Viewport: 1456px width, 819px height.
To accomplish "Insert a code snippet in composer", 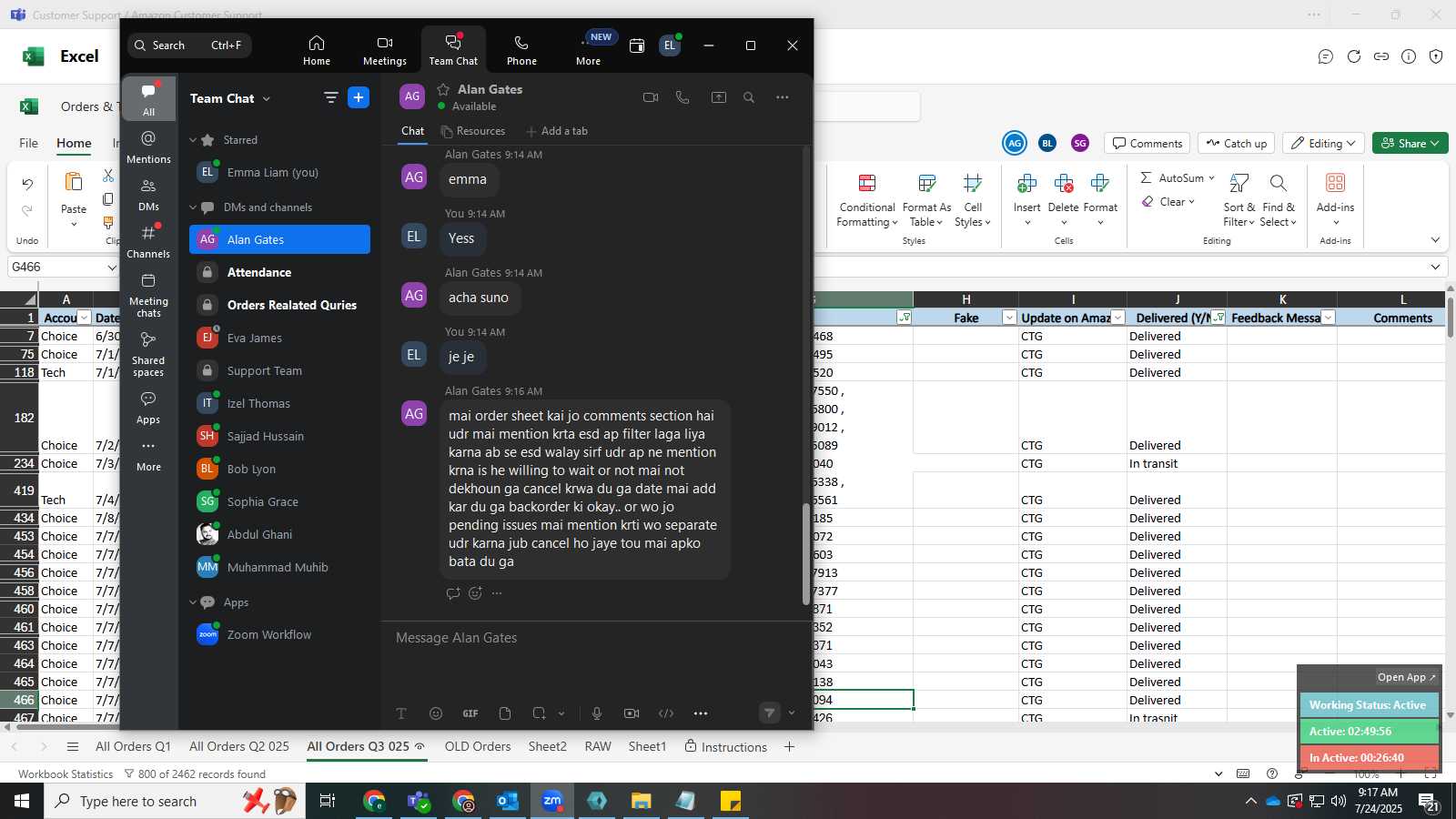I will (666, 713).
